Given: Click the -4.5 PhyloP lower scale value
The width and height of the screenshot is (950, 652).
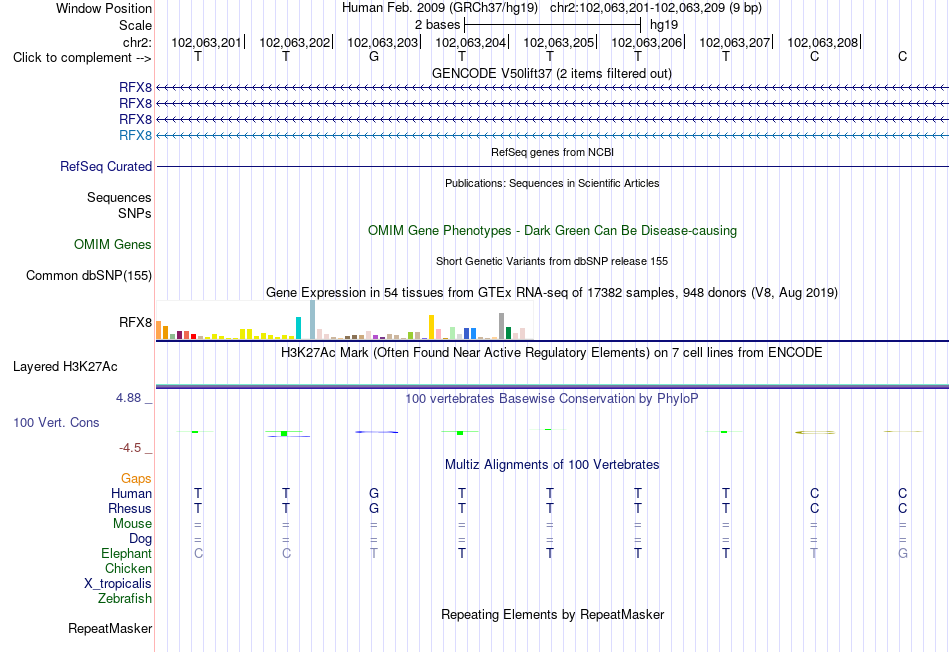Looking at the screenshot, I should click(x=130, y=448).
